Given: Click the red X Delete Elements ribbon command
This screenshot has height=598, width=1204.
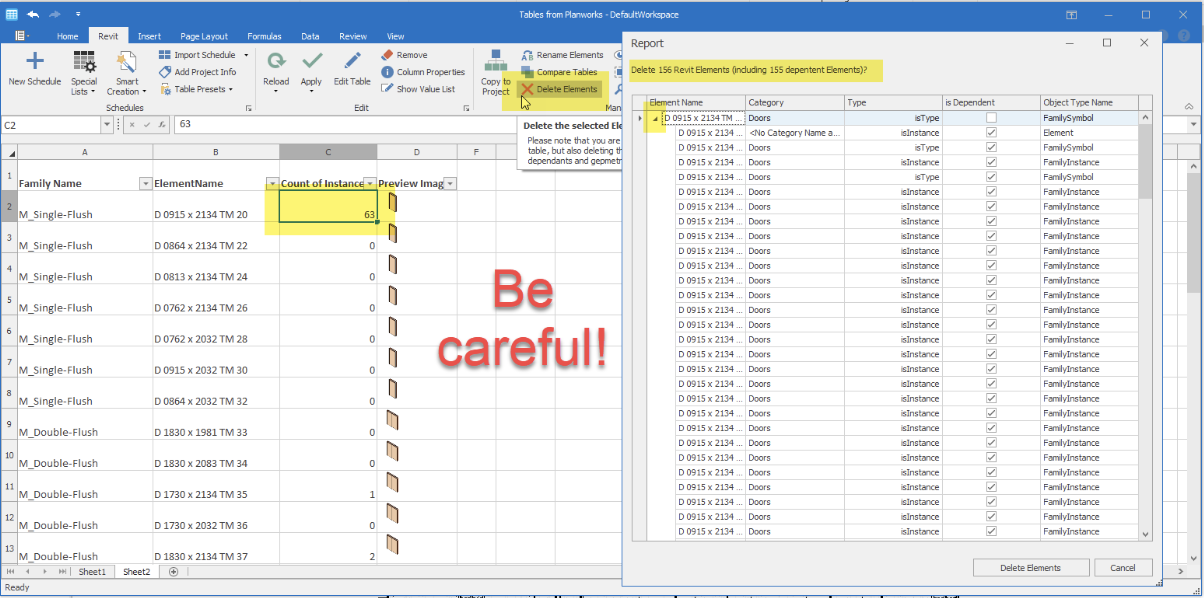Looking at the screenshot, I should point(559,89).
